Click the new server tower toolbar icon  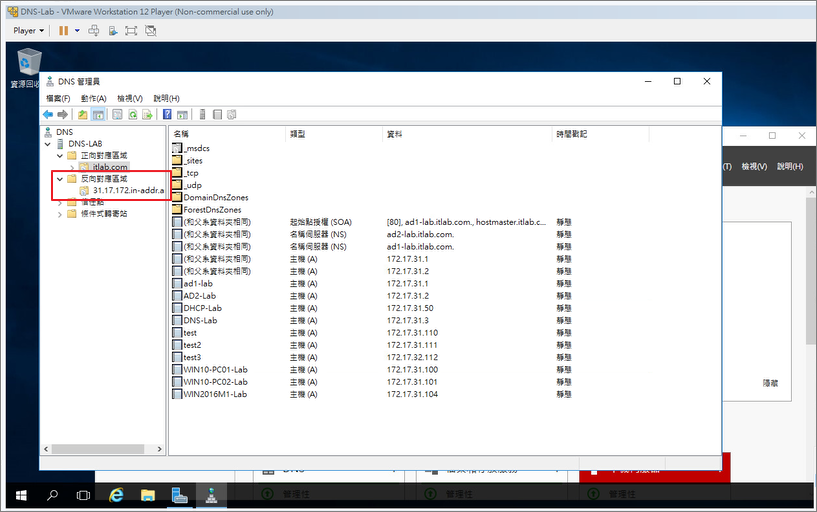pyautogui.click(x=203, y=115)
